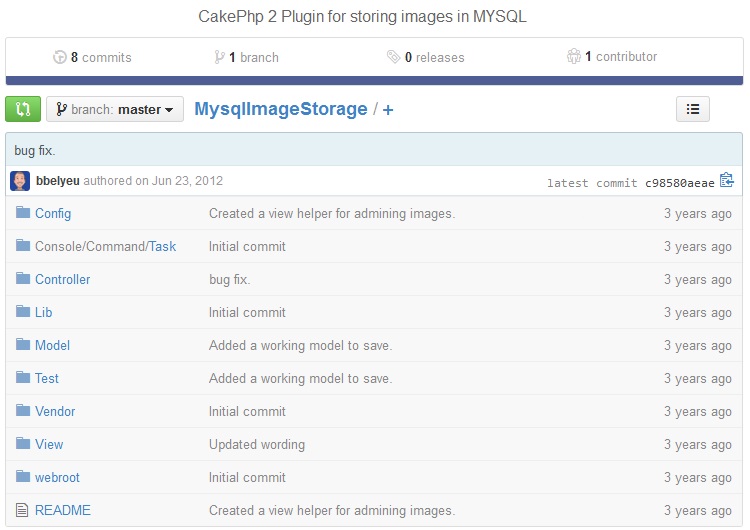Viewport: 750px width, 530px height.
Task: Open Controller row 'bug fix.' commit message
Action: [x=230, y=279]
